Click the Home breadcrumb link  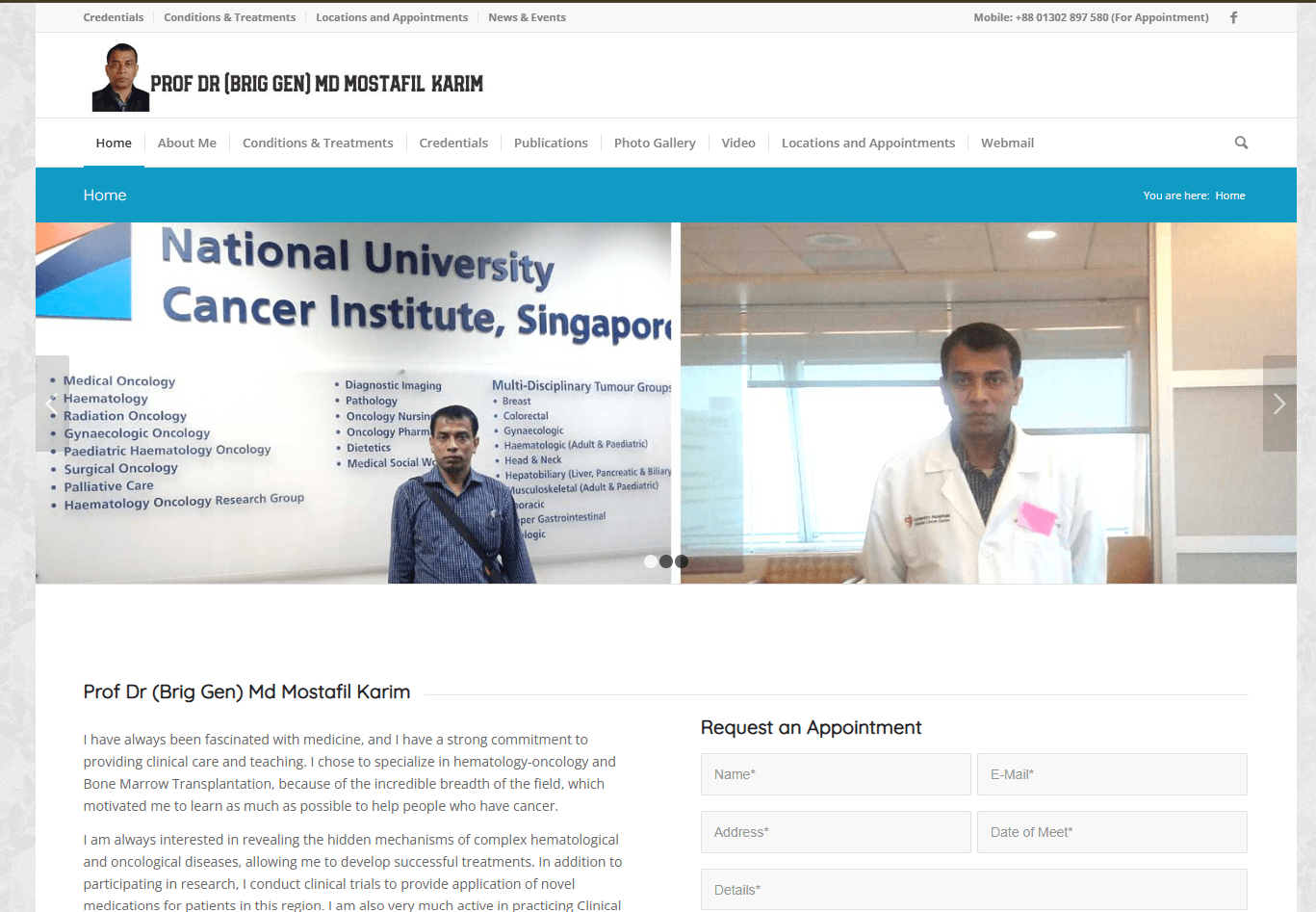tap(1230, 195)
